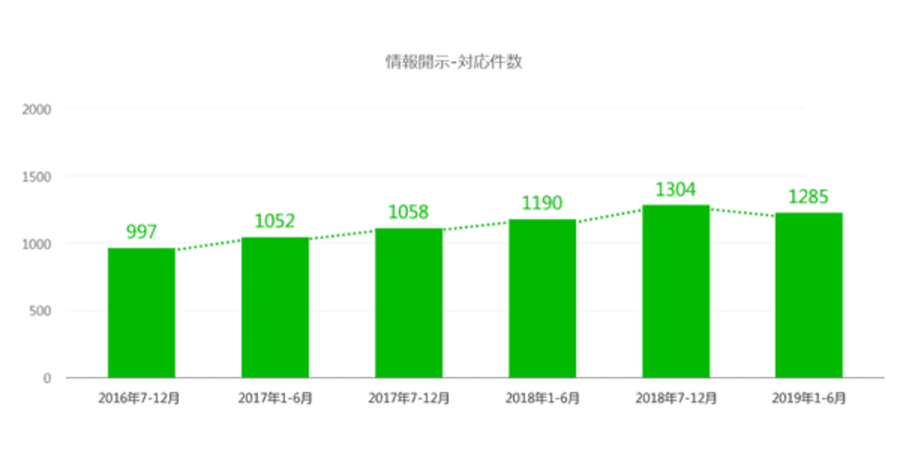Click the 997 data label
The image size is (900, 473).
point(141,231)
